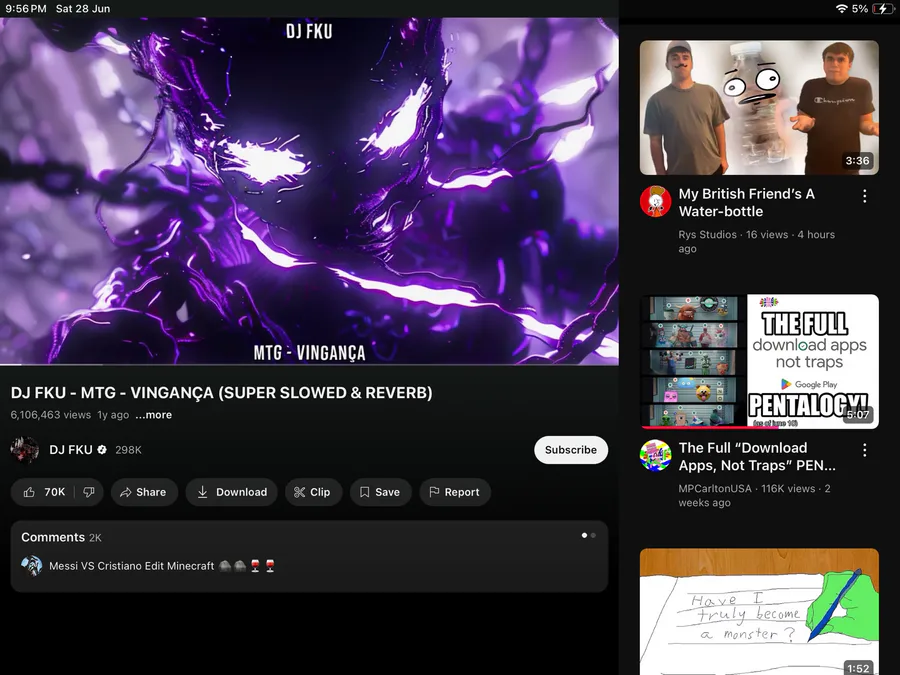
Task: Tap the verified badge next to DJ FKU
Action: click(x=102, y=450)
